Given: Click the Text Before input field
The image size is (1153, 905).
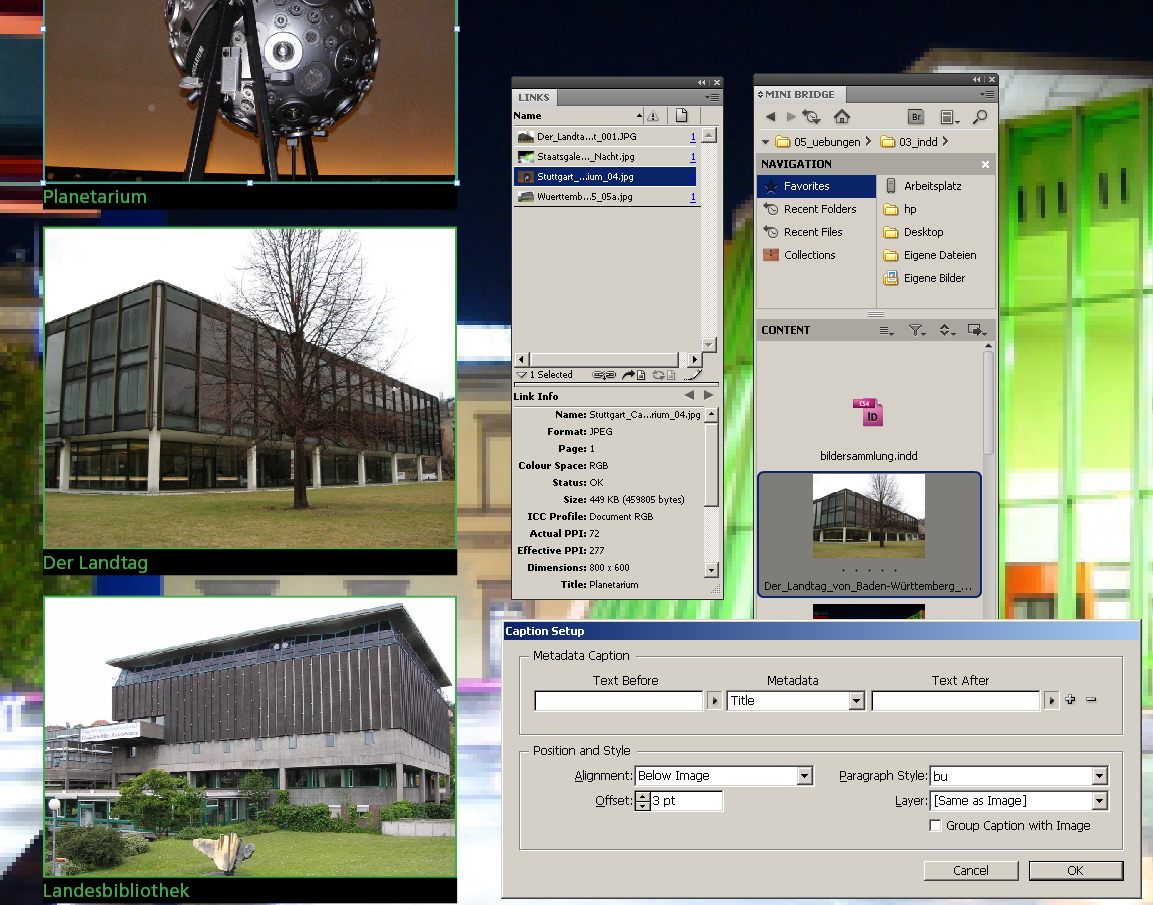Looking at the screenshot, I should pos(619,701).
